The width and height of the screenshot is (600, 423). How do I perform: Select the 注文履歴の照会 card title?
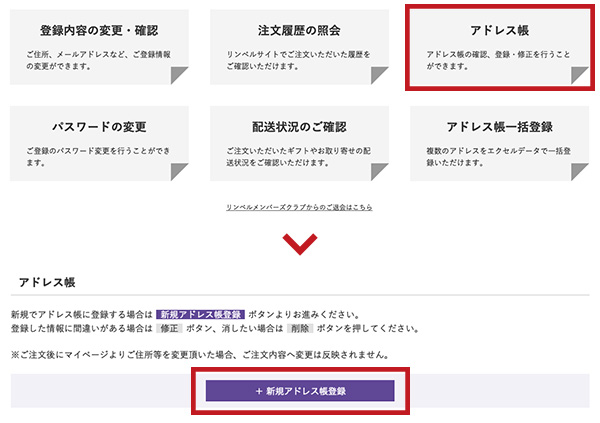coord(299,33)
